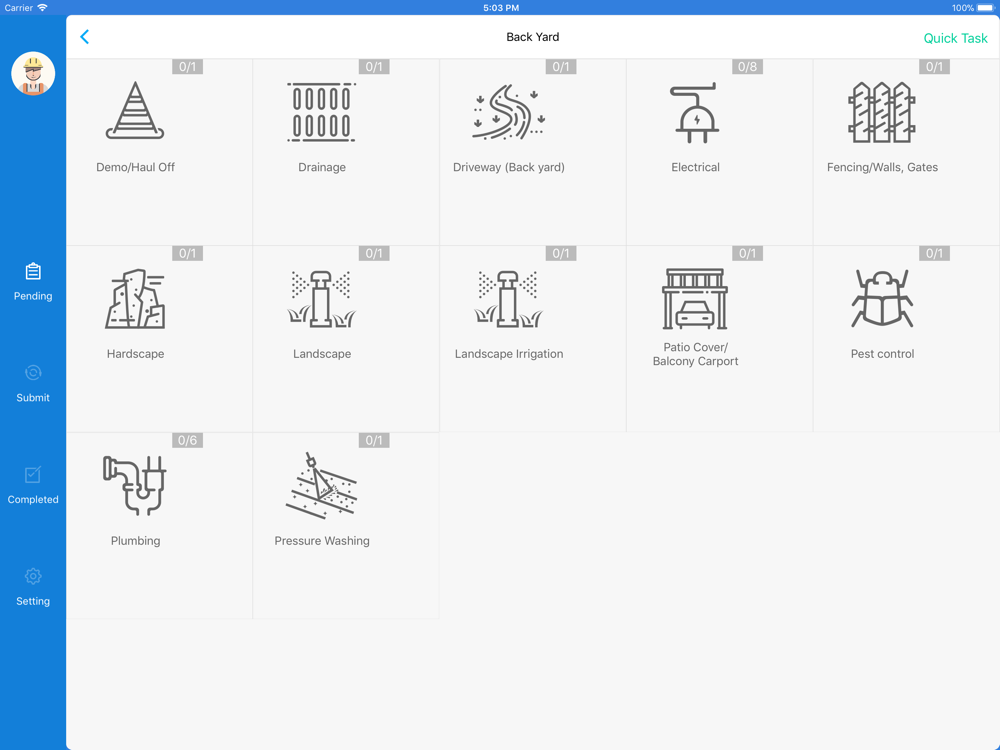The height and width of the screenshot is (750, 1000).
Task: Click the Plumbing label text
Action: pyautogui.click(x=135, y=541)
